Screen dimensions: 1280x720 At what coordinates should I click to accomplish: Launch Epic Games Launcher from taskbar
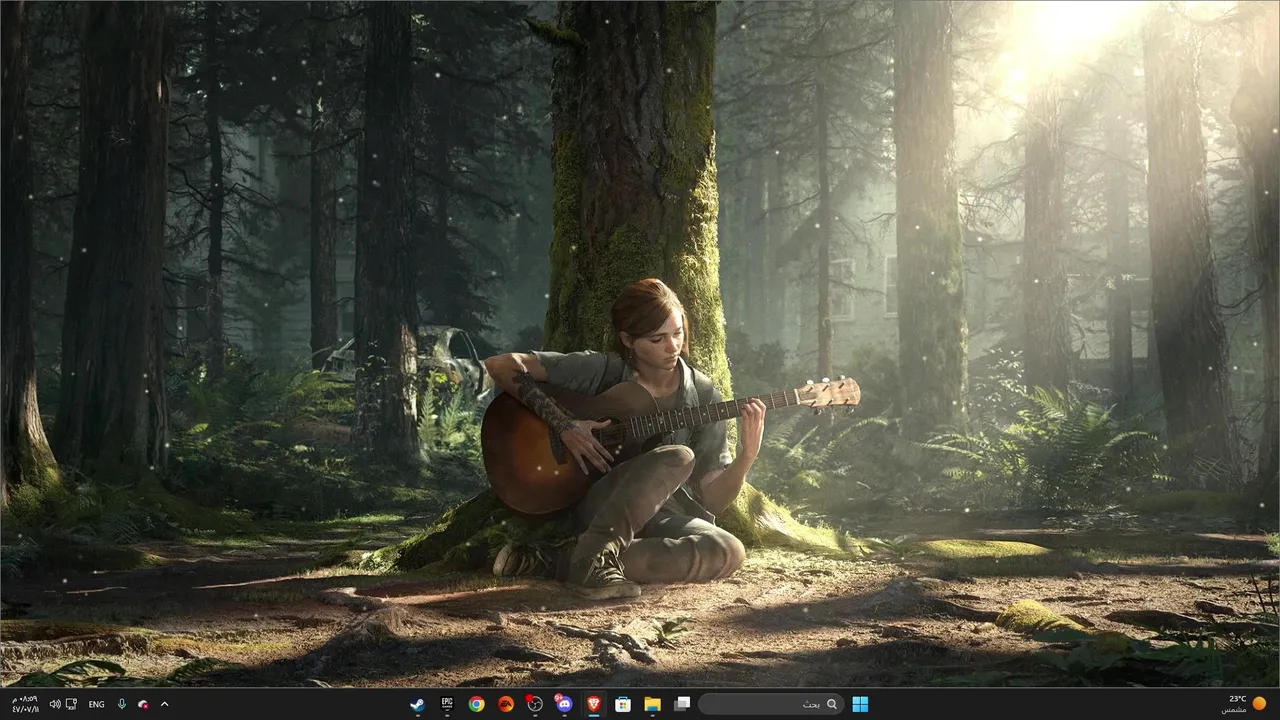pyautogui.click(x=447, y=704)
